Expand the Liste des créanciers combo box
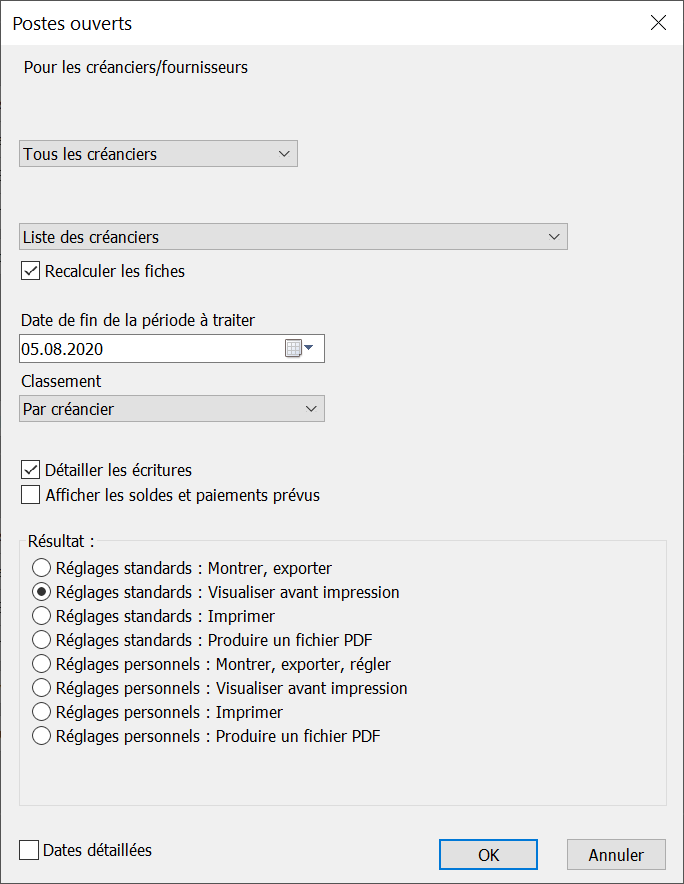Image resolution: width=684 pixels, height=884 pixels. (293, 237)
